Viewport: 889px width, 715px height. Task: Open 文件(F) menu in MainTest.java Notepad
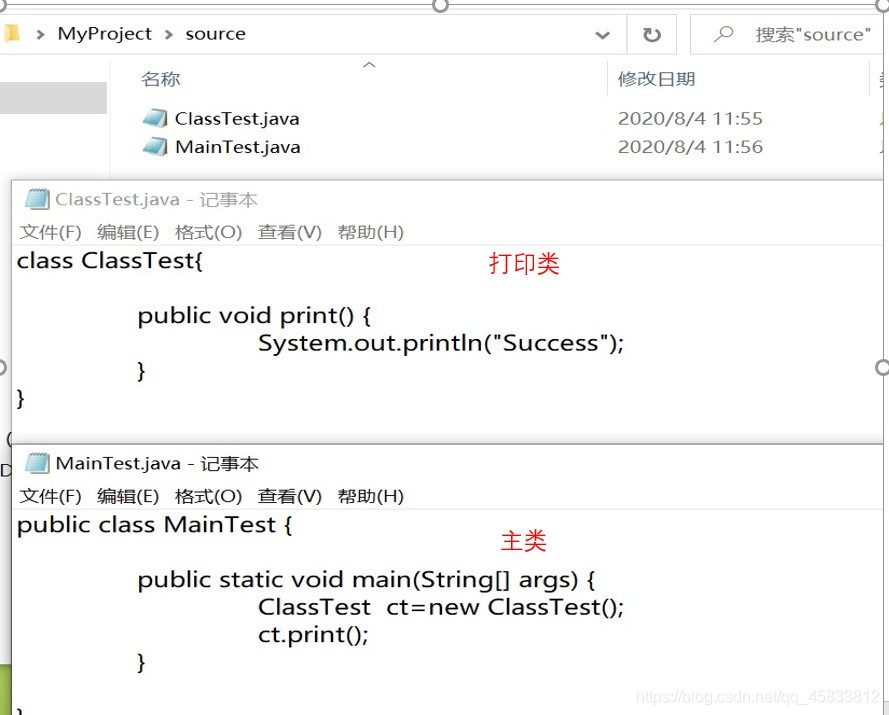coord(50,496)
